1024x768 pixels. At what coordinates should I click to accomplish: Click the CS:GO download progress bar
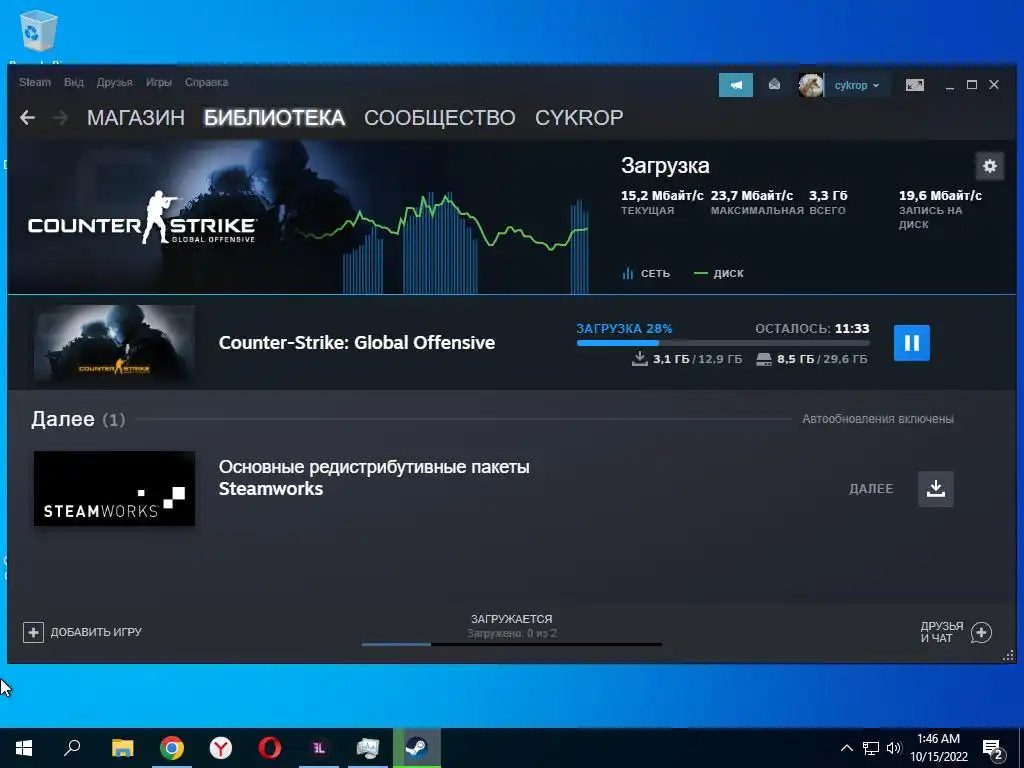(x=723, y=343)
